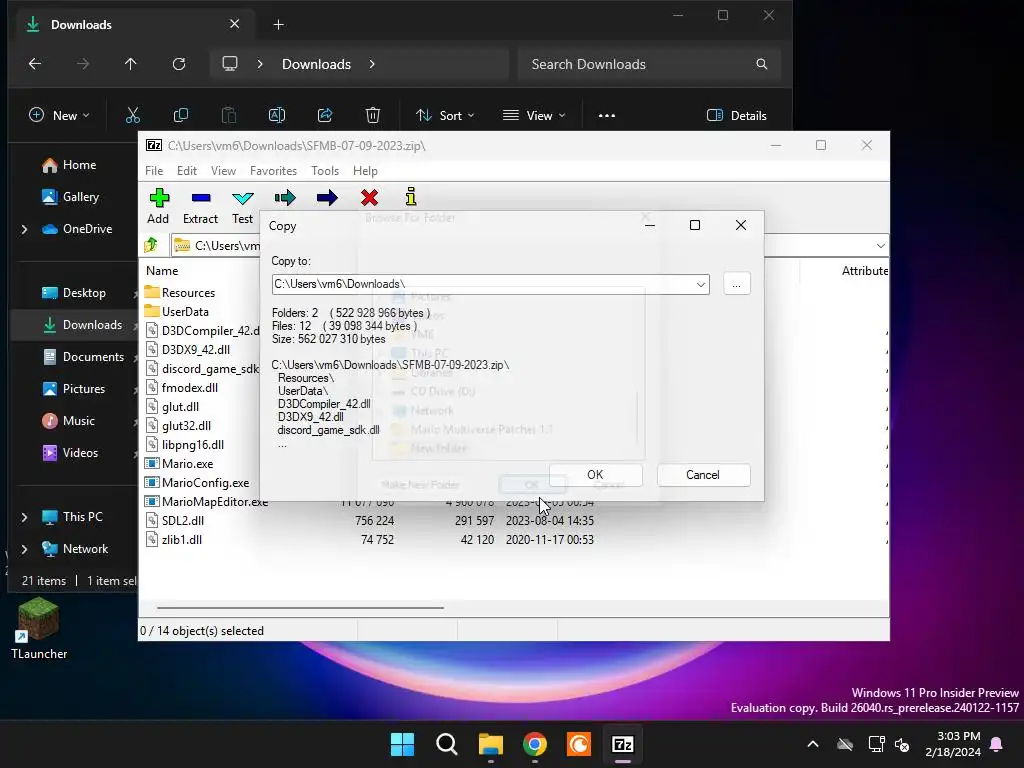The height and width of the screenshot is (768, 1024).
Task: Select Mario.exe in the file list
Action: tap(179, 464)
